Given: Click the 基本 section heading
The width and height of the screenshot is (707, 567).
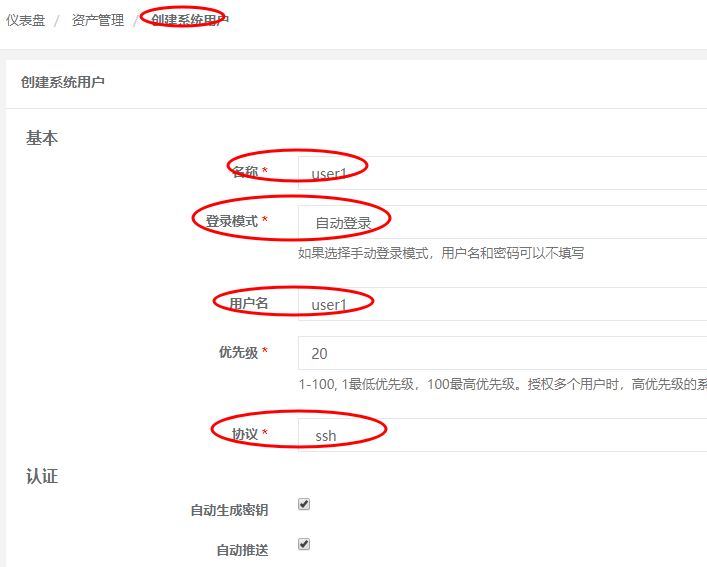Looking at the screenshot, I should point(42,138).
